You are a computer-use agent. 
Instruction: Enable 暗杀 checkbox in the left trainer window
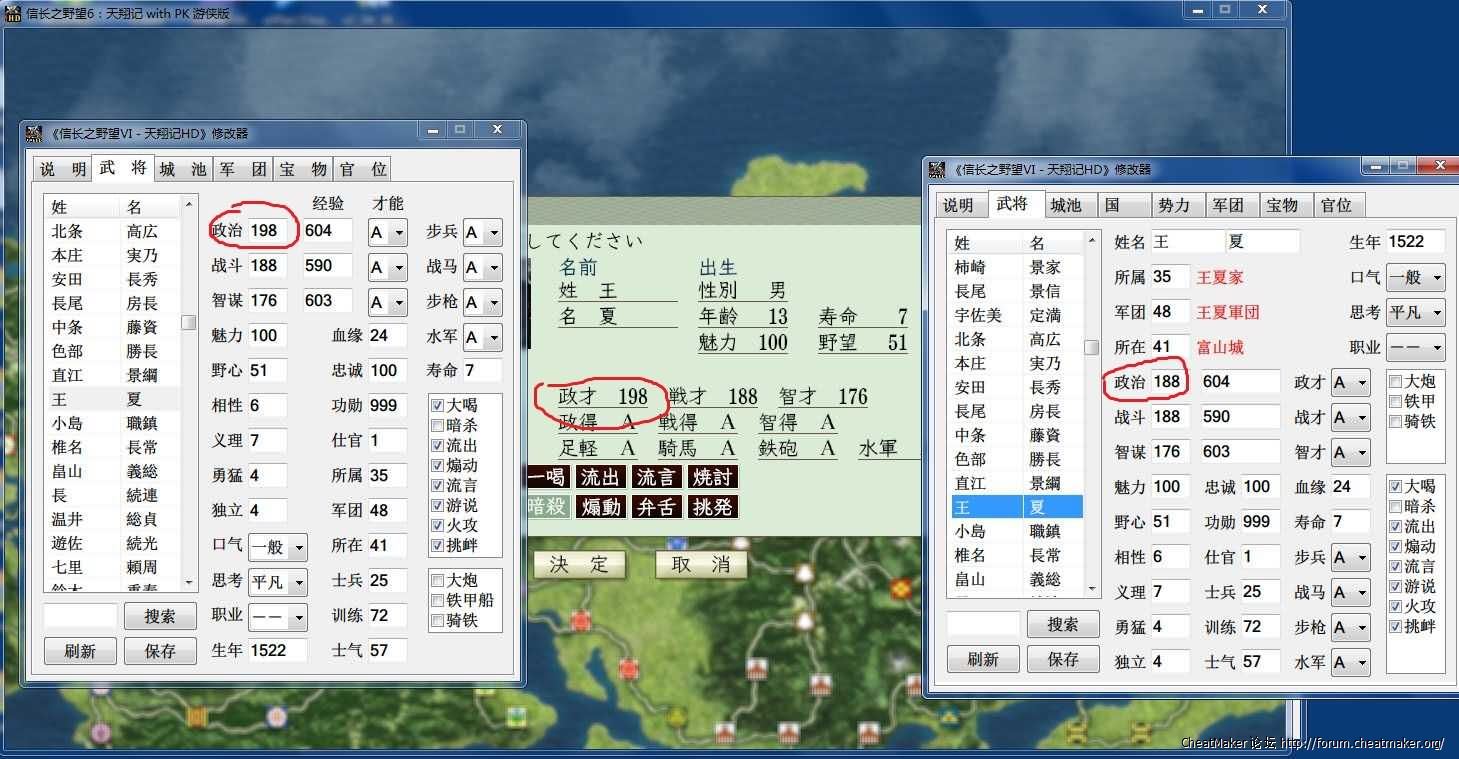437,426
